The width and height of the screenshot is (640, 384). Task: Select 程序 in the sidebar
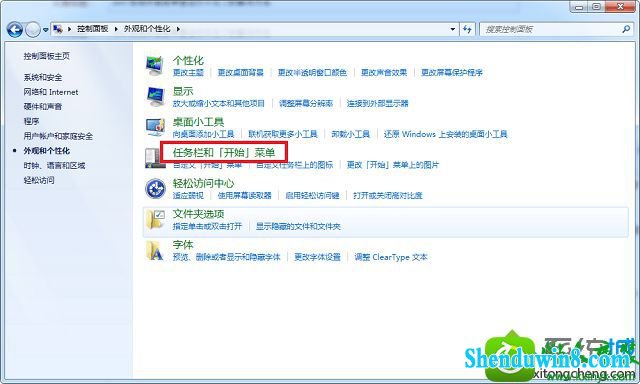31,121
